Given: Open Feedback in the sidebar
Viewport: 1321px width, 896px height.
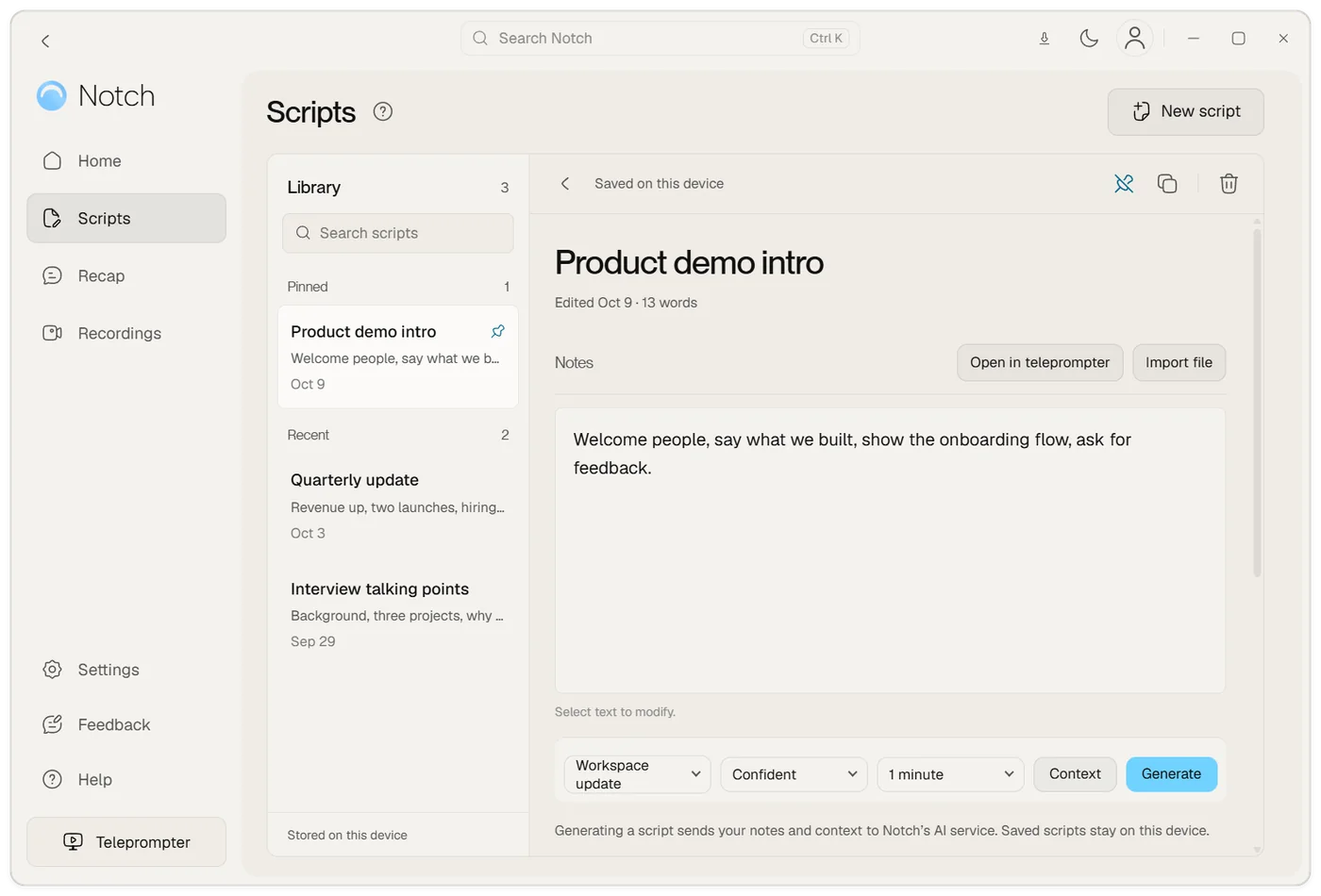Looking at the screenshot, I should [x=126, y=724].
